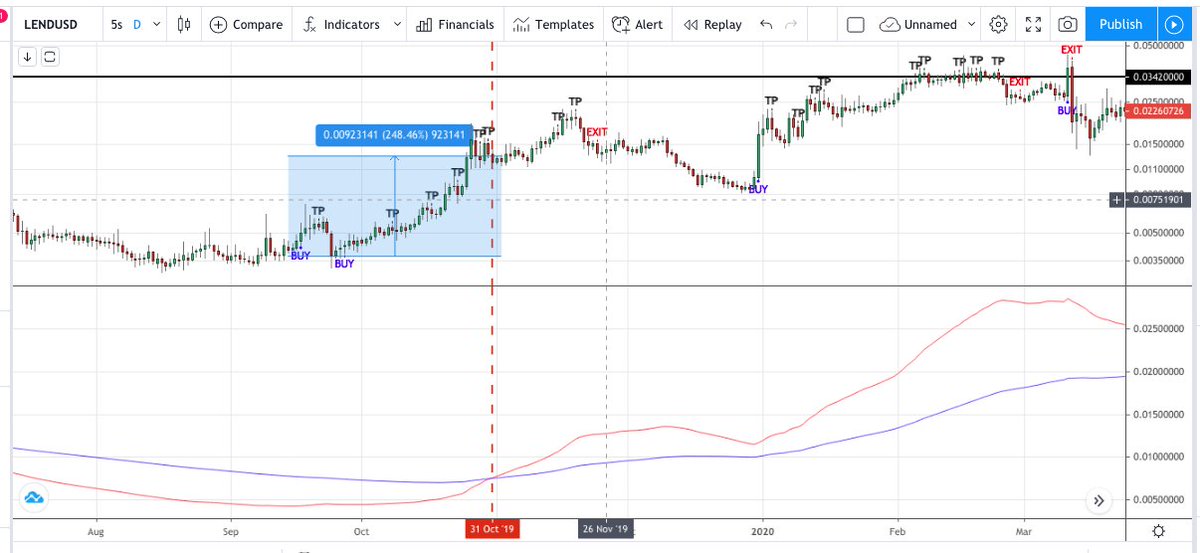Click the LENDUSD symbol search field
The image size is (1200, 553).
click(x=51, y=24)
